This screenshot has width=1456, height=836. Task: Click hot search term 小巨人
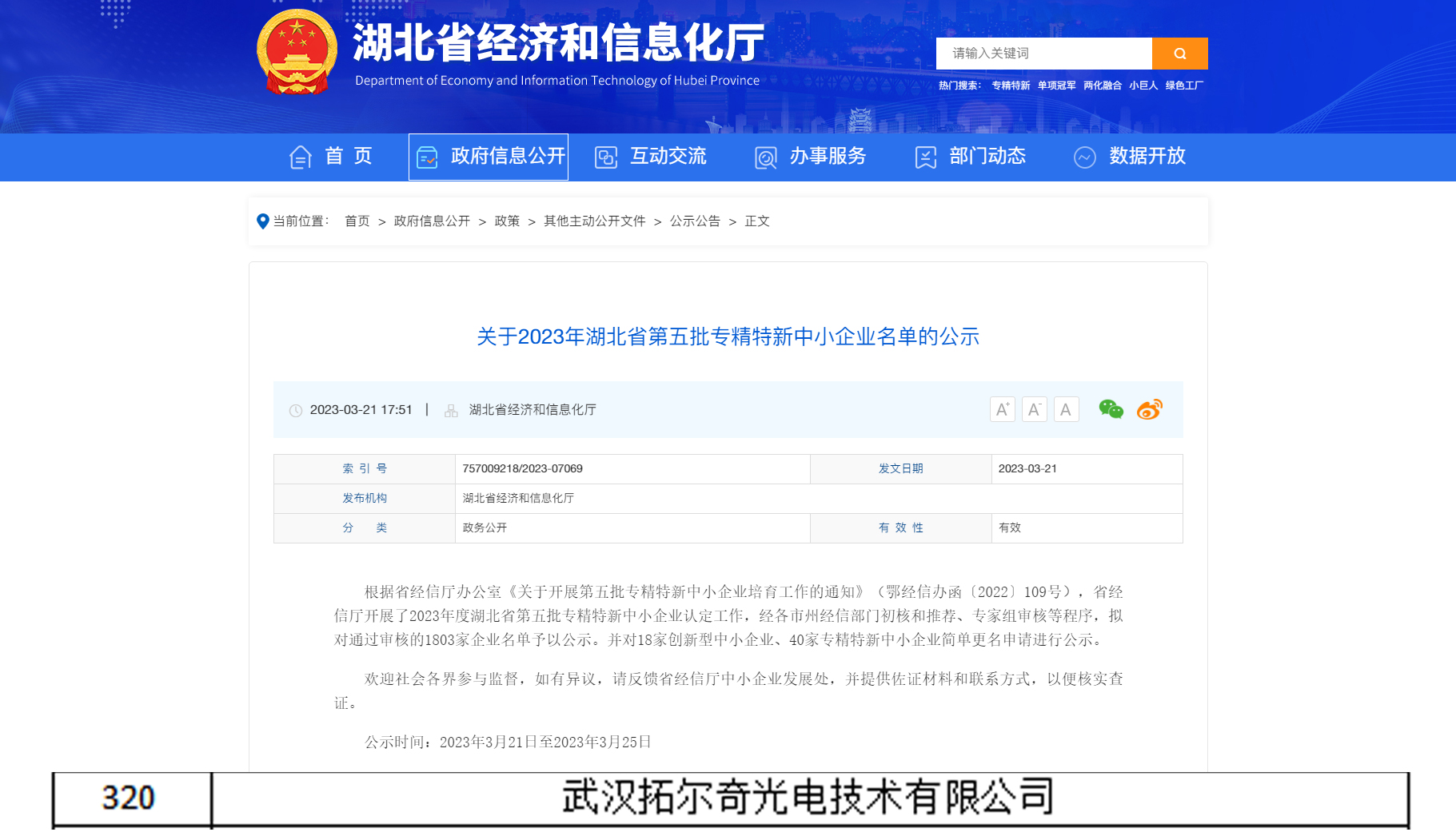(x=1143, y=86)
